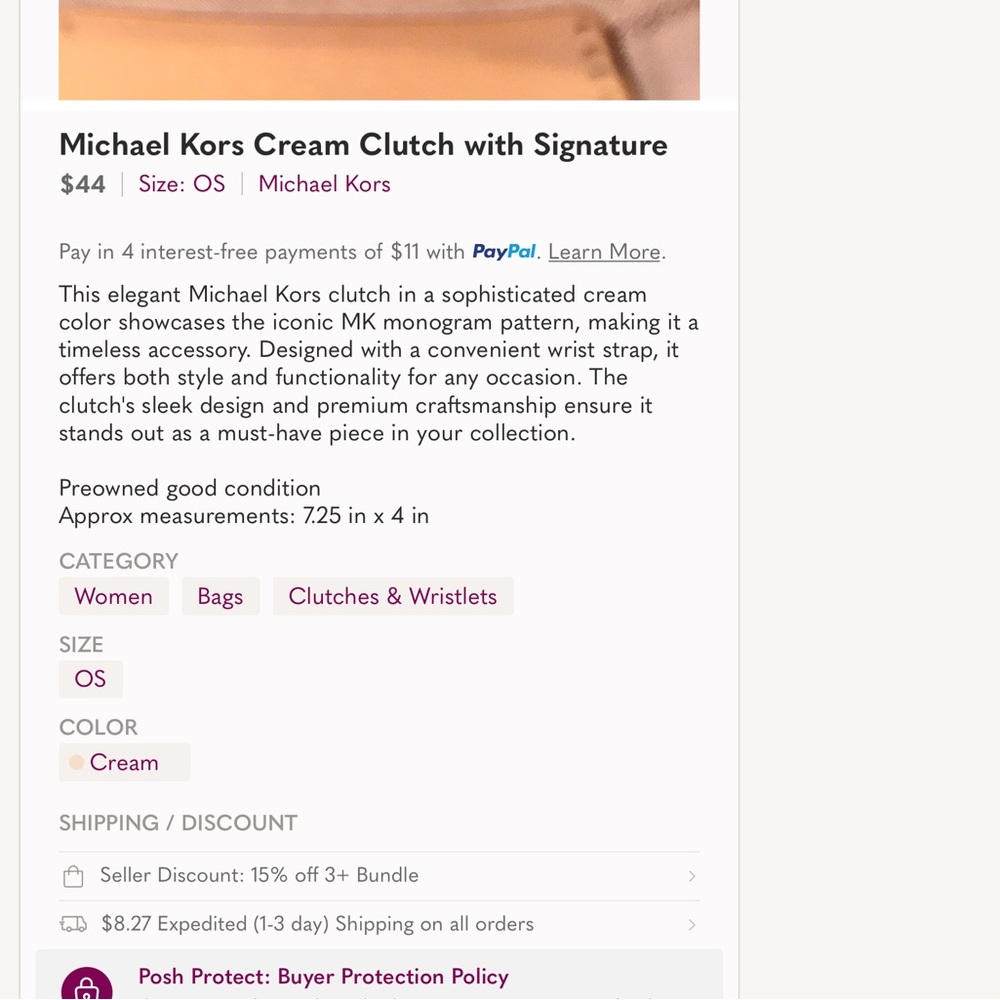Click the OS size tag under SIZE

coord(90,679)
